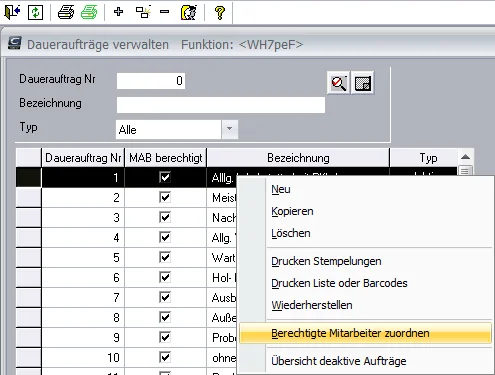Toggle MAB berechtigt checkbox in row 8
This screenshot has height=375, width=495.
coord(165,317)
